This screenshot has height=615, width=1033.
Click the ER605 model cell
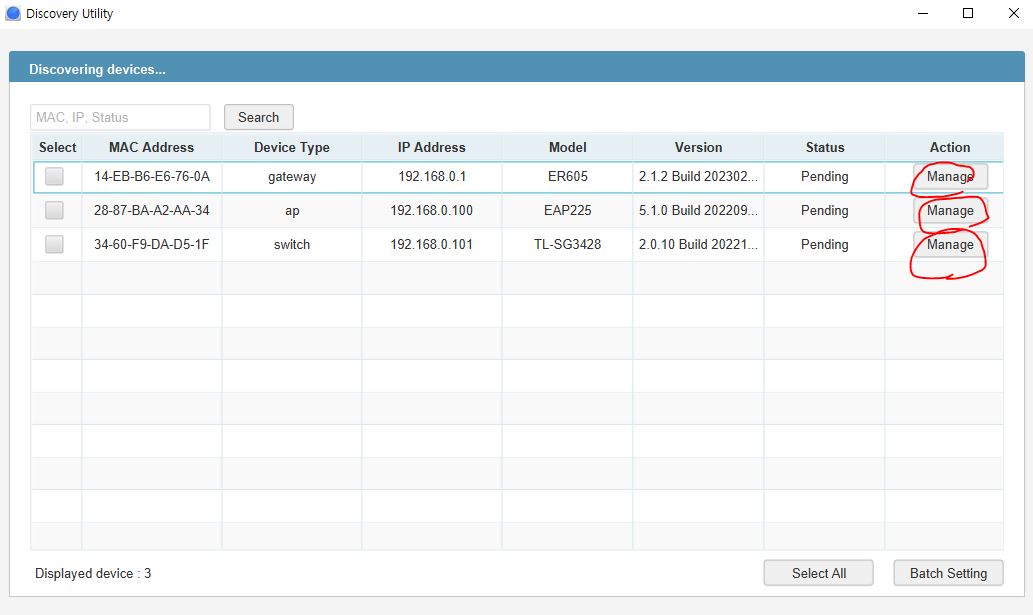[567, 176]
